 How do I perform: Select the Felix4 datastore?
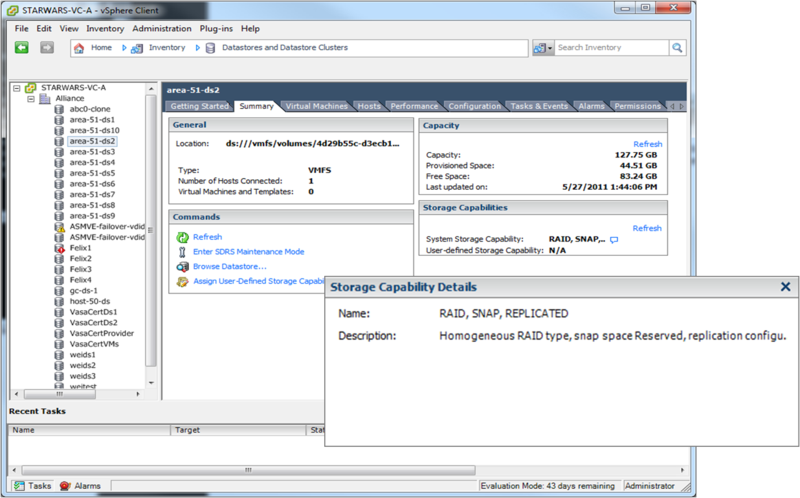pyautogui.click(x=81, y=280)
